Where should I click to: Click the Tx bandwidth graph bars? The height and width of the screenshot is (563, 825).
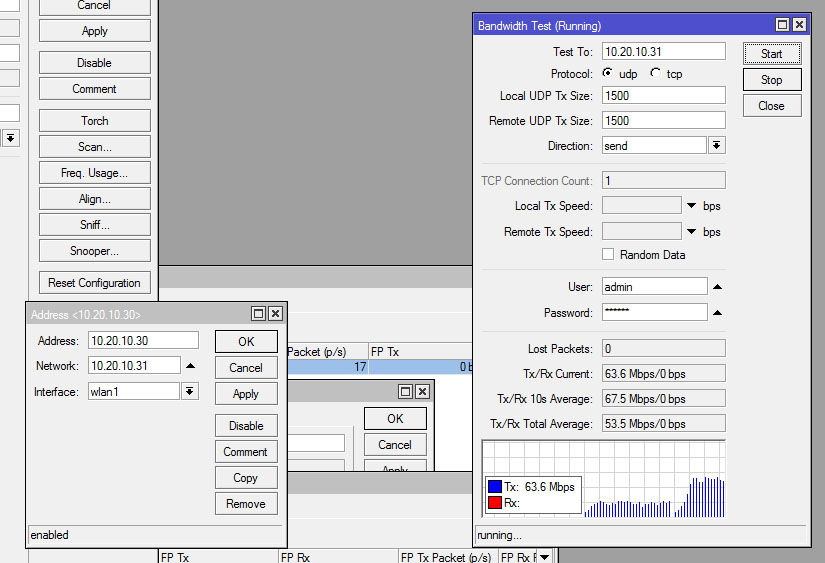pyautogui.click(x=654, y=497)
